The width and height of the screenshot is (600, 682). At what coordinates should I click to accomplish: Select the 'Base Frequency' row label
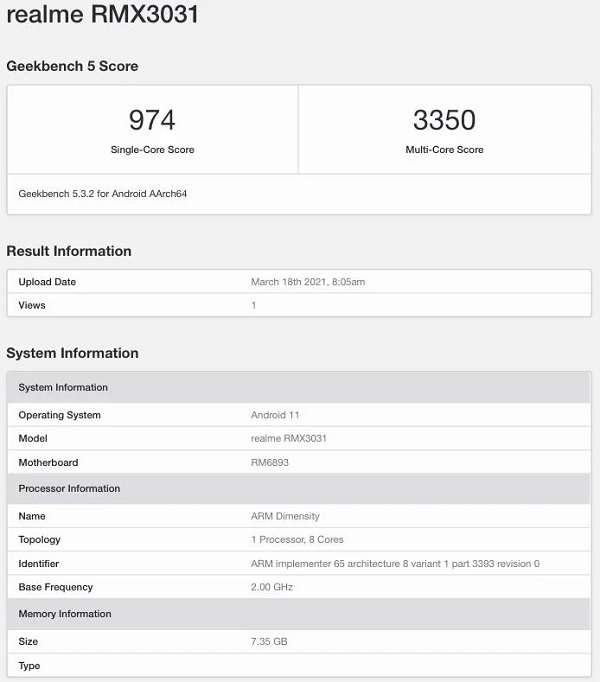(56, 587)
